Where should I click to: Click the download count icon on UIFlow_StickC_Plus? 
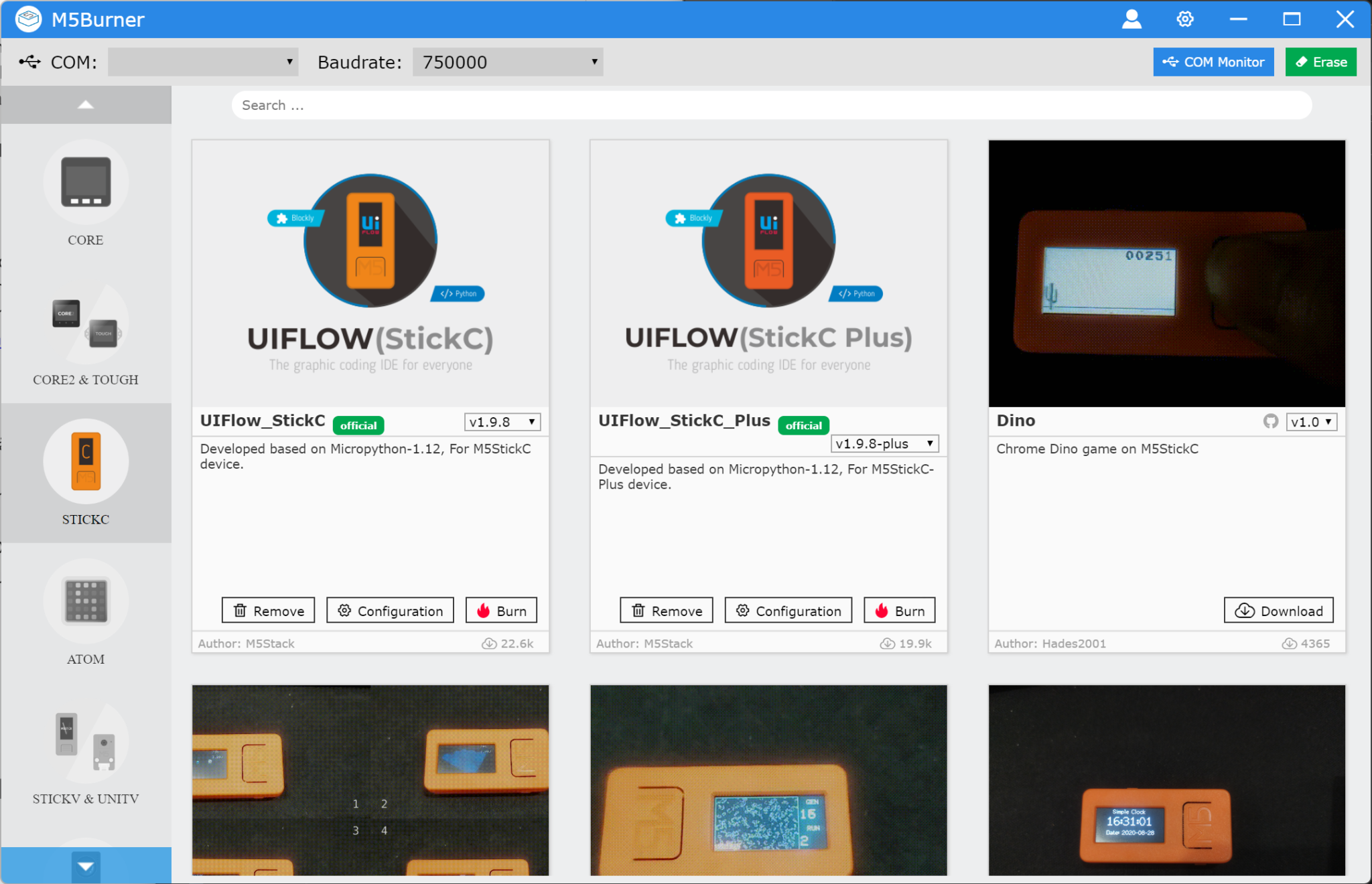(888, 644)
